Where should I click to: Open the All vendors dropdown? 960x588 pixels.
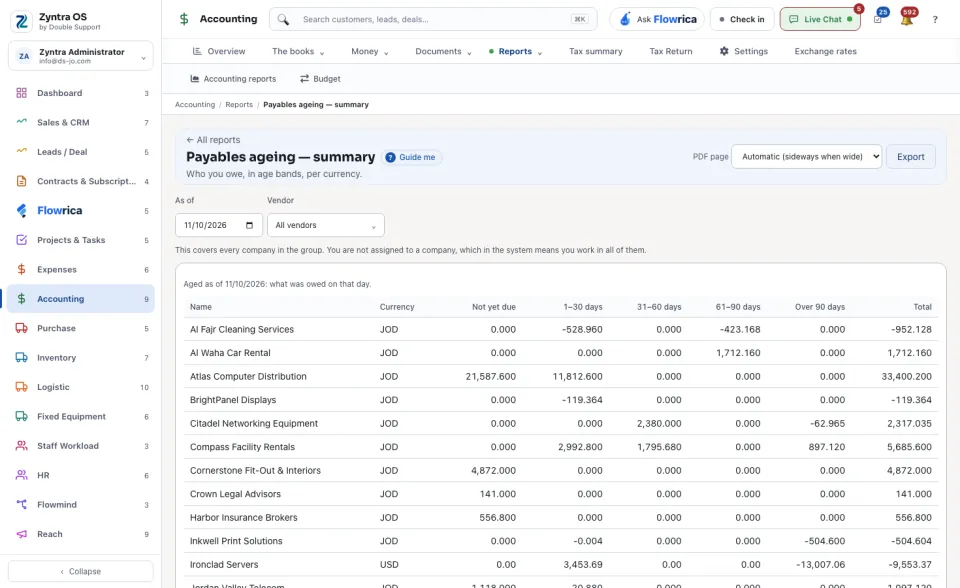326,225
